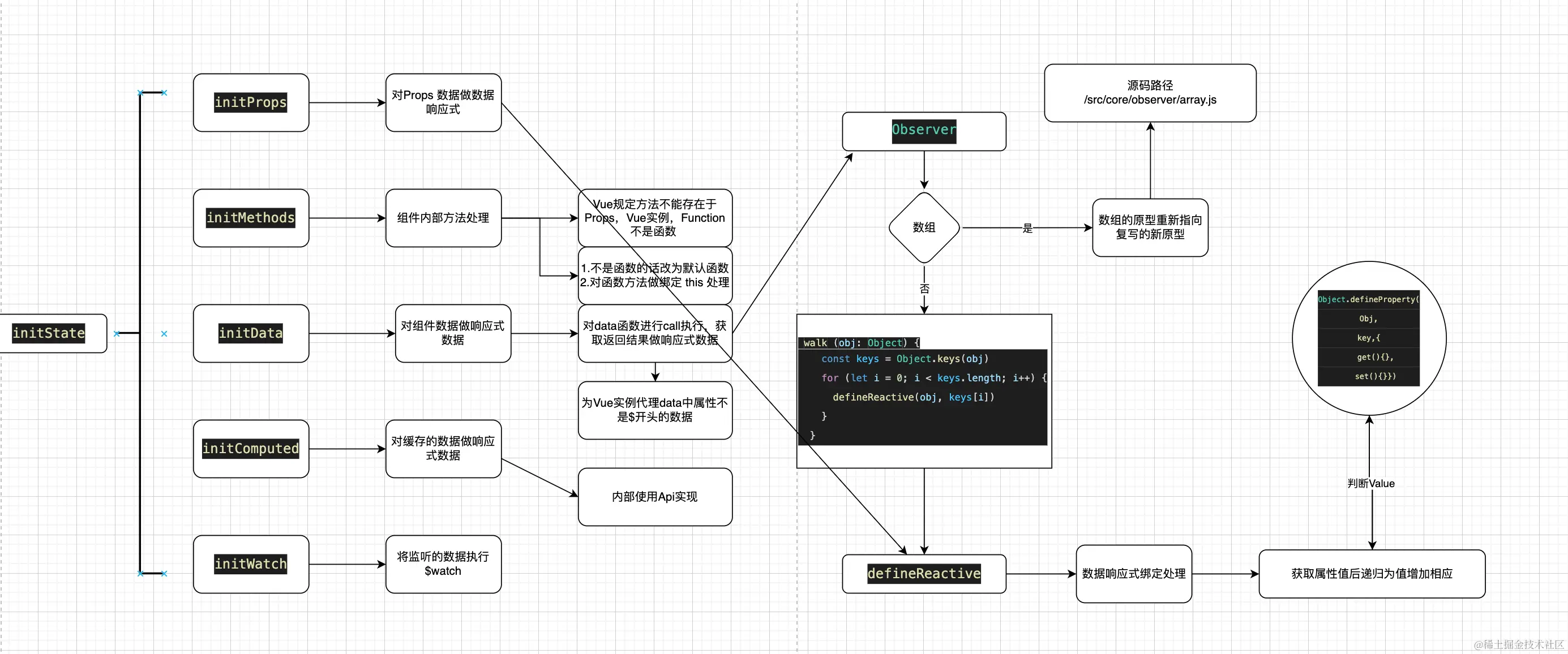
Task: Click the initWatch box
Action: tap(251, 564)
